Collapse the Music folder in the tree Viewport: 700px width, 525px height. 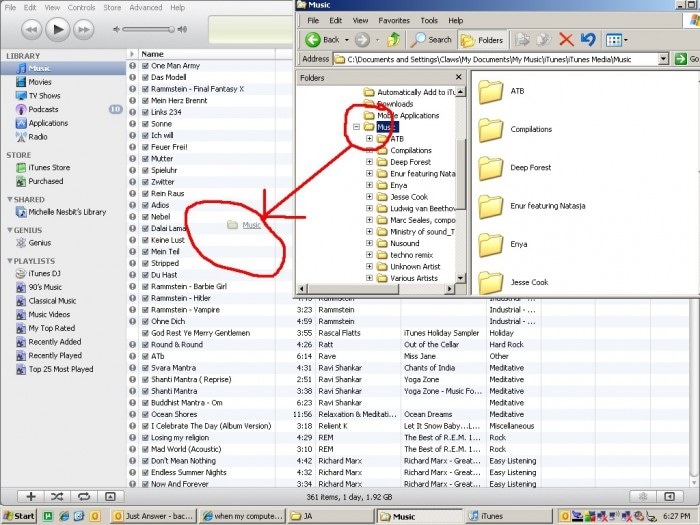tap(356, 127)
